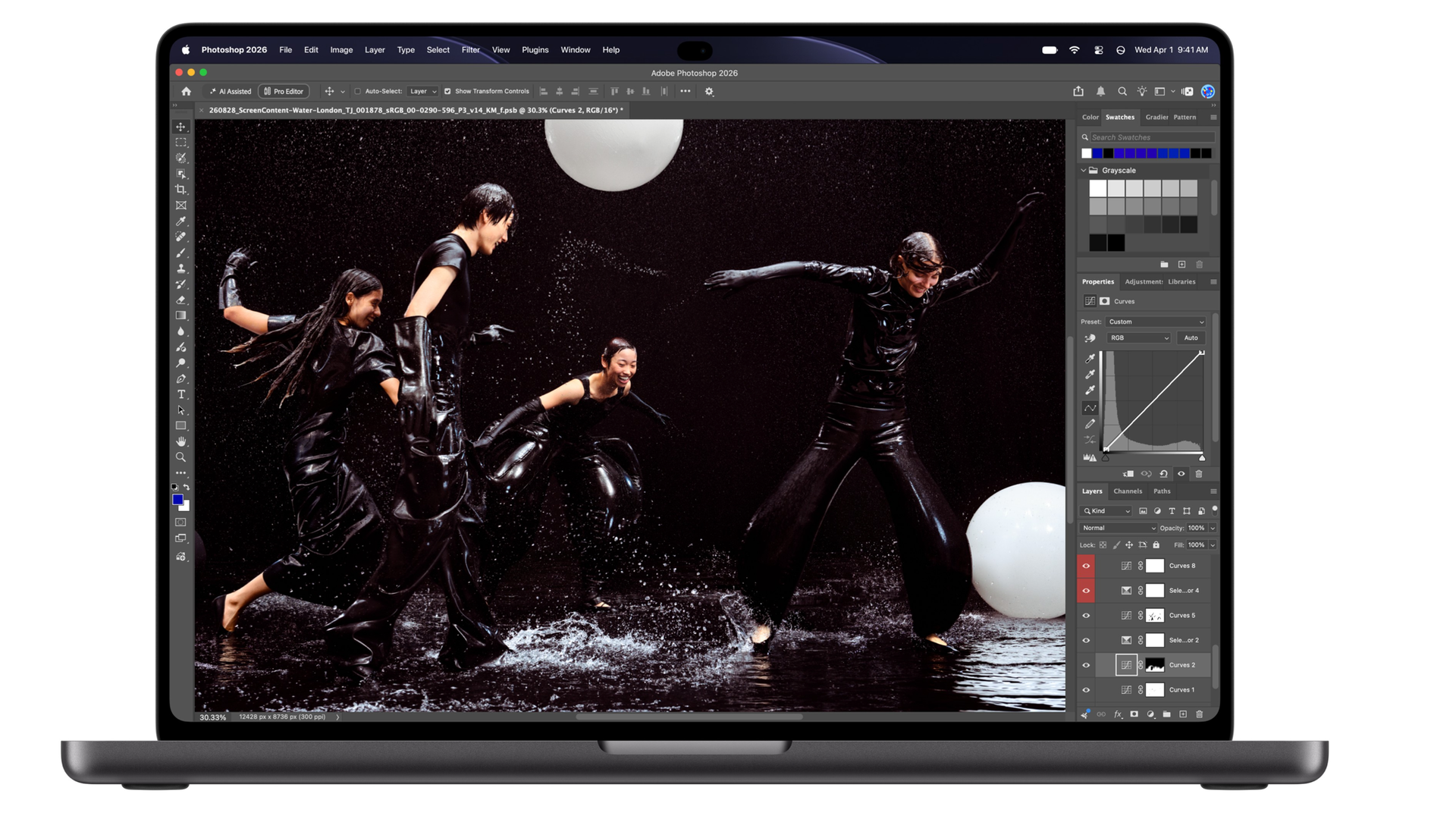Click the AI Assisted button
1456x819 pixels.
click(x=231, y=91)
